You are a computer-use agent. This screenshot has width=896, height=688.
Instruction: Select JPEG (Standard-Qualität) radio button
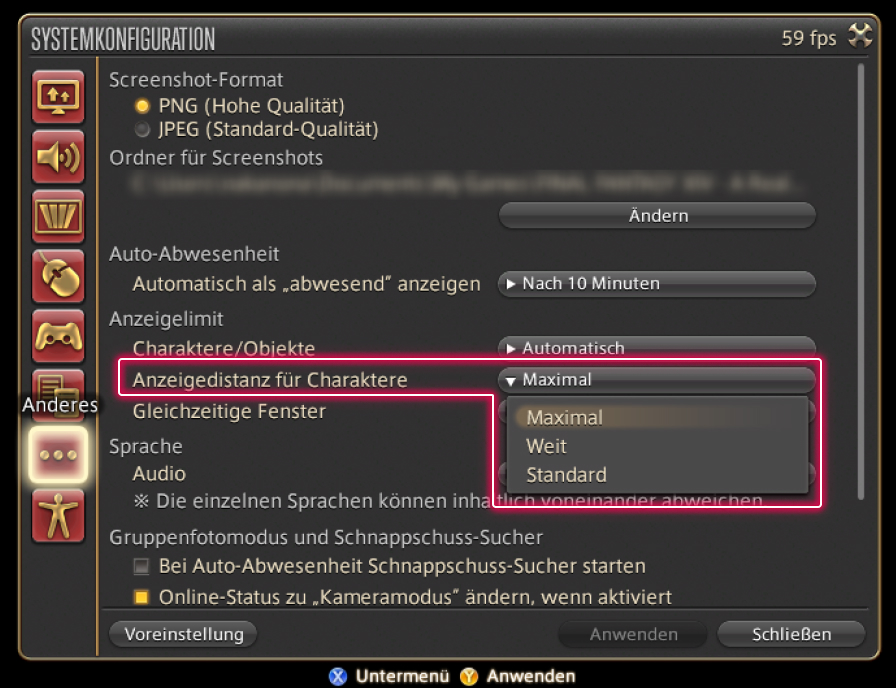pyautogui.click(x=142, y=129)
